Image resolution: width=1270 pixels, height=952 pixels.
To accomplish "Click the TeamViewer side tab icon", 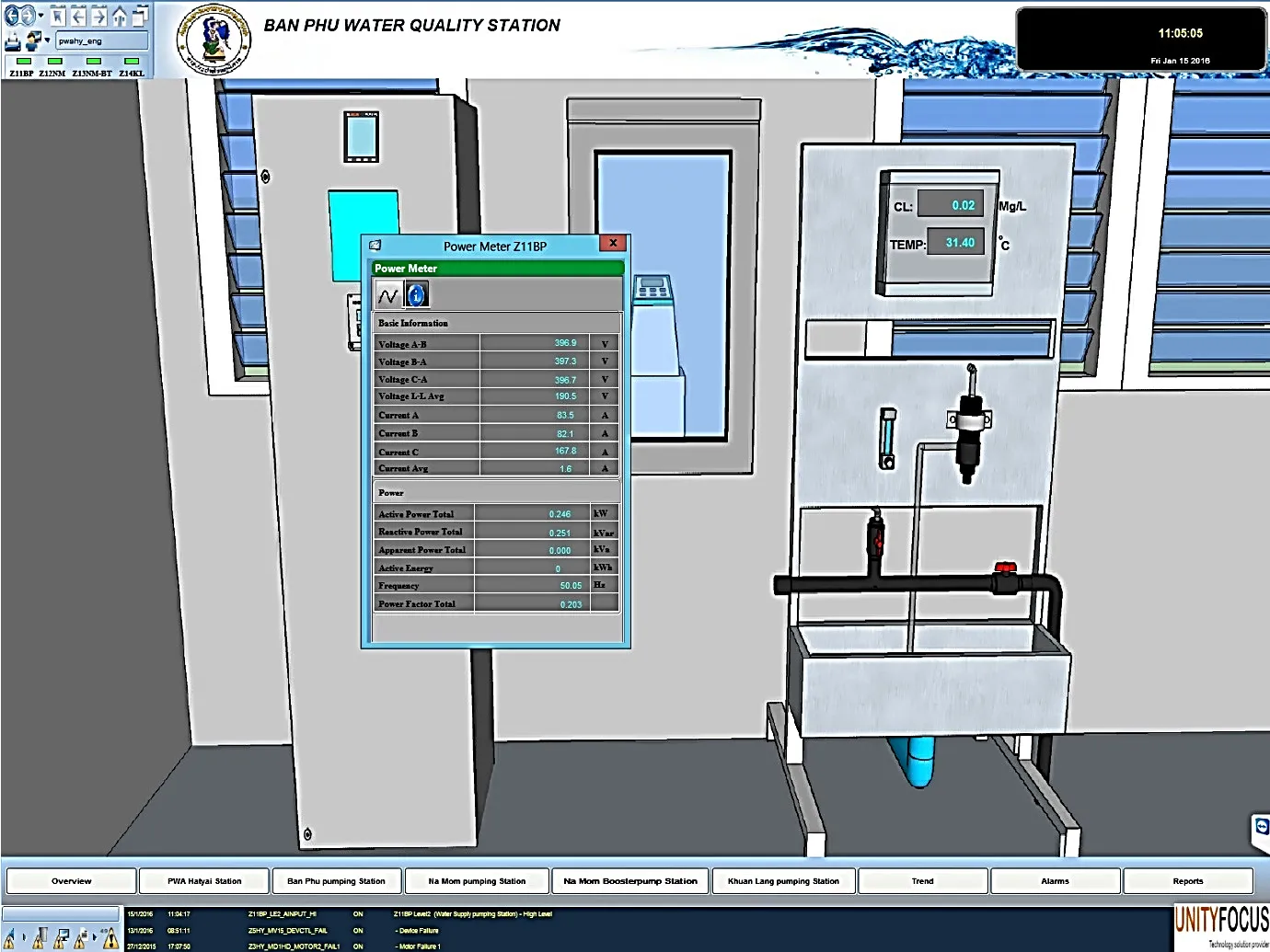I will 1261,829.
